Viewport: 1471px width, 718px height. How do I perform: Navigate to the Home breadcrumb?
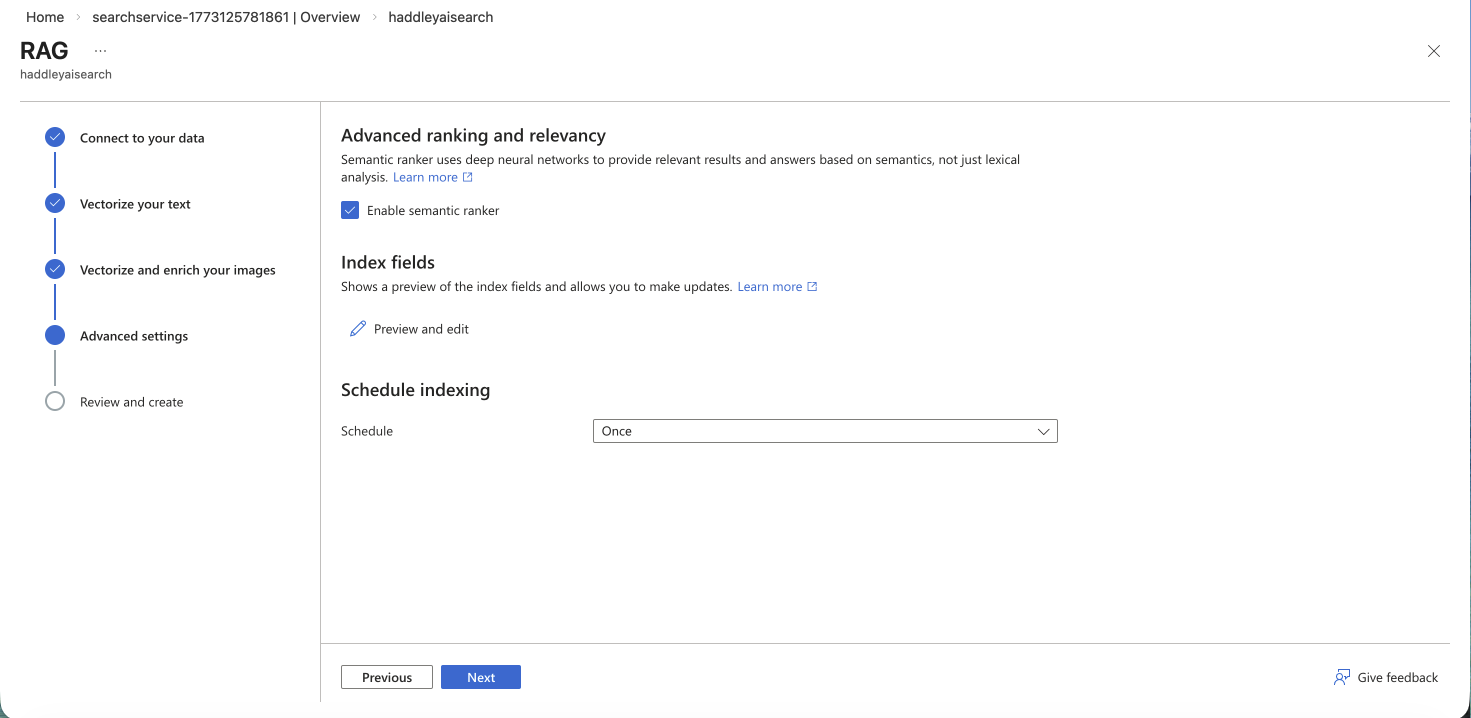click(x=44, y=17)
